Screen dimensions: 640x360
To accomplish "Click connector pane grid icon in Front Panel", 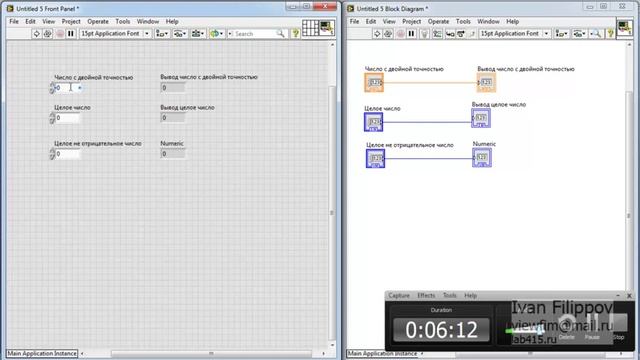I will coord(310,28).
